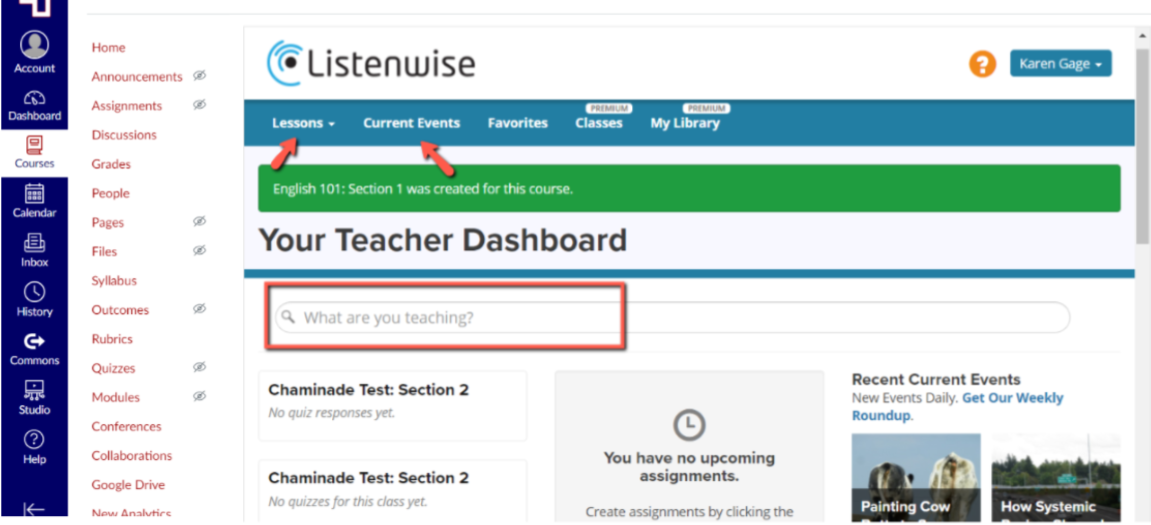
Task: Launch the Studio icon
Action: [34, 390]
